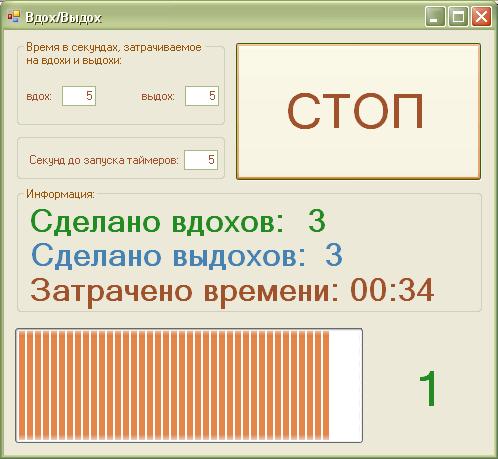Click the выдох: label
The image size is (498, 459).
[x=158, y=97]
